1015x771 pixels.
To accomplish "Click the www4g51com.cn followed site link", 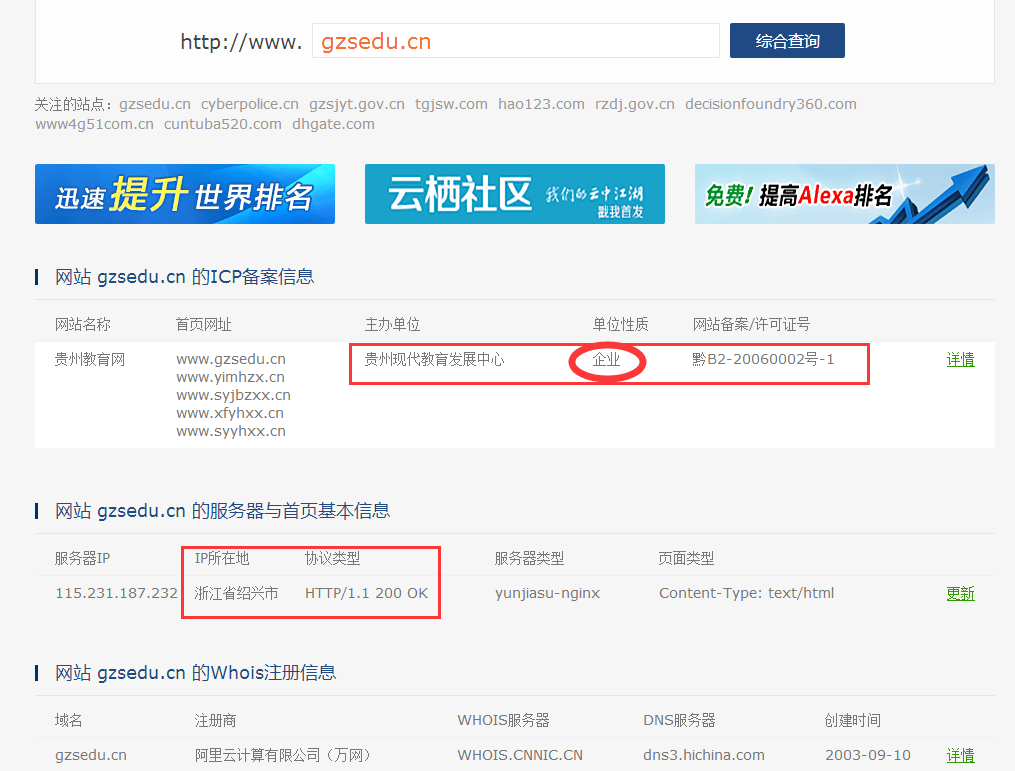I will [x=94, y=124].
